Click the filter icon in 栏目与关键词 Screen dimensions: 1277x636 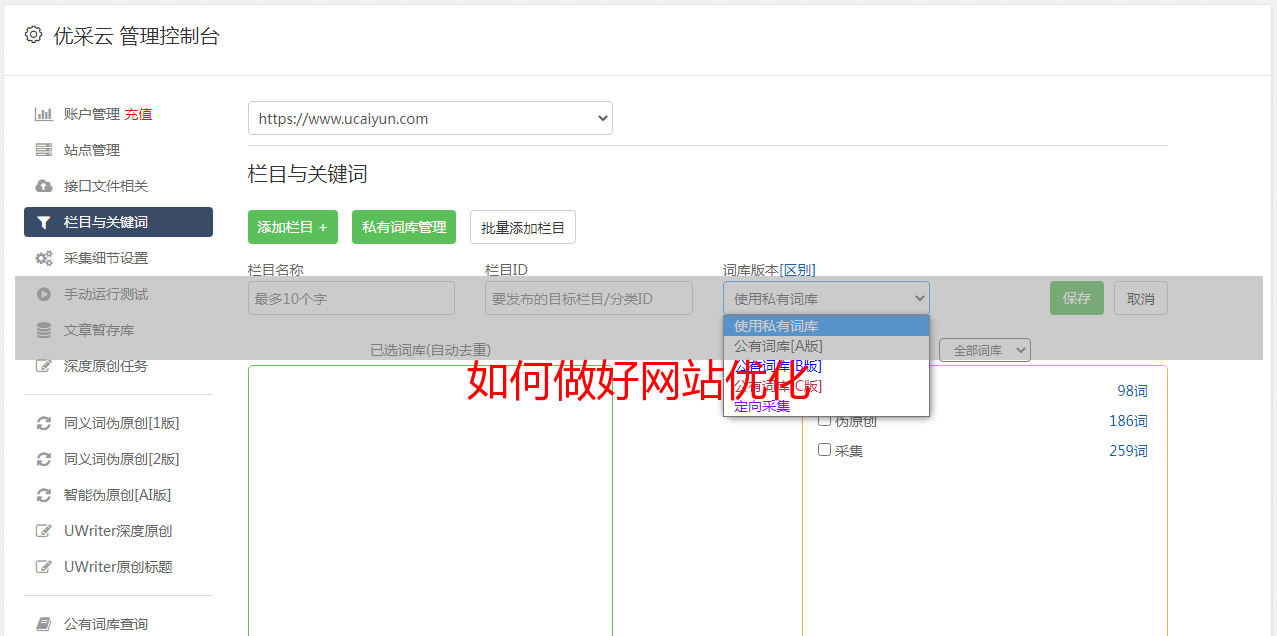pos(43,222)
